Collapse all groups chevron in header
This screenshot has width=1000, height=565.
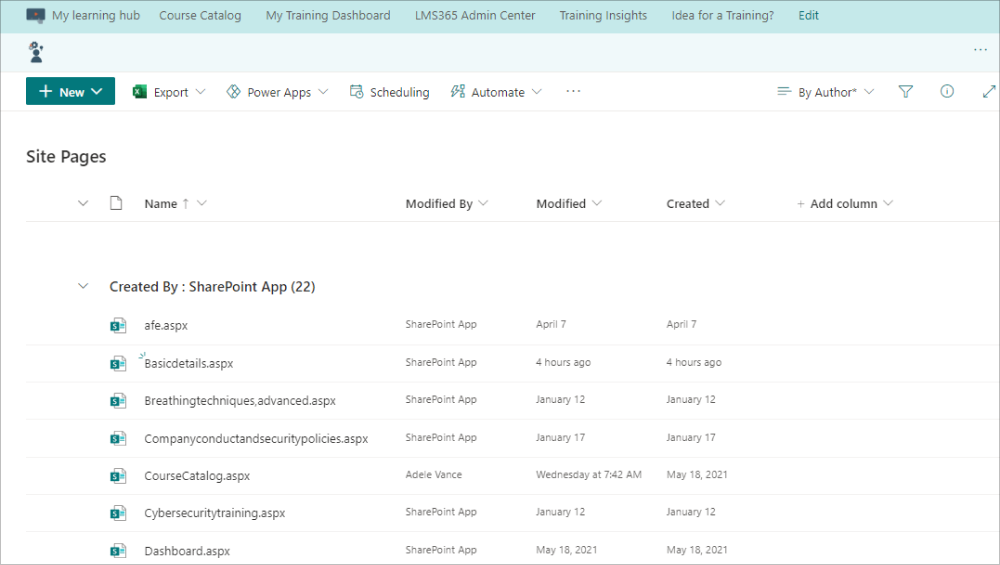tap(83, 203)
